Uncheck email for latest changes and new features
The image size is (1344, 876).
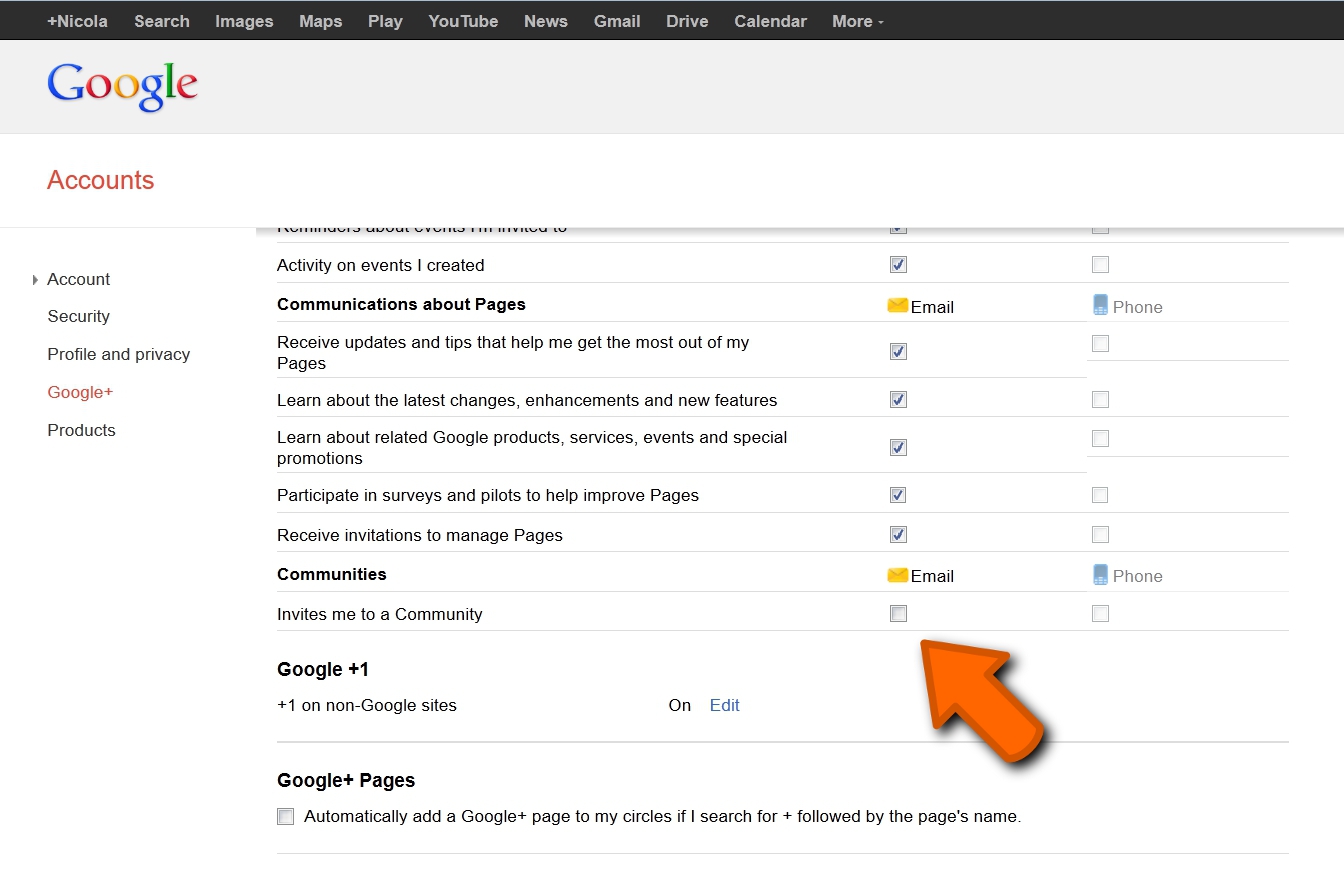click(898, 399)
